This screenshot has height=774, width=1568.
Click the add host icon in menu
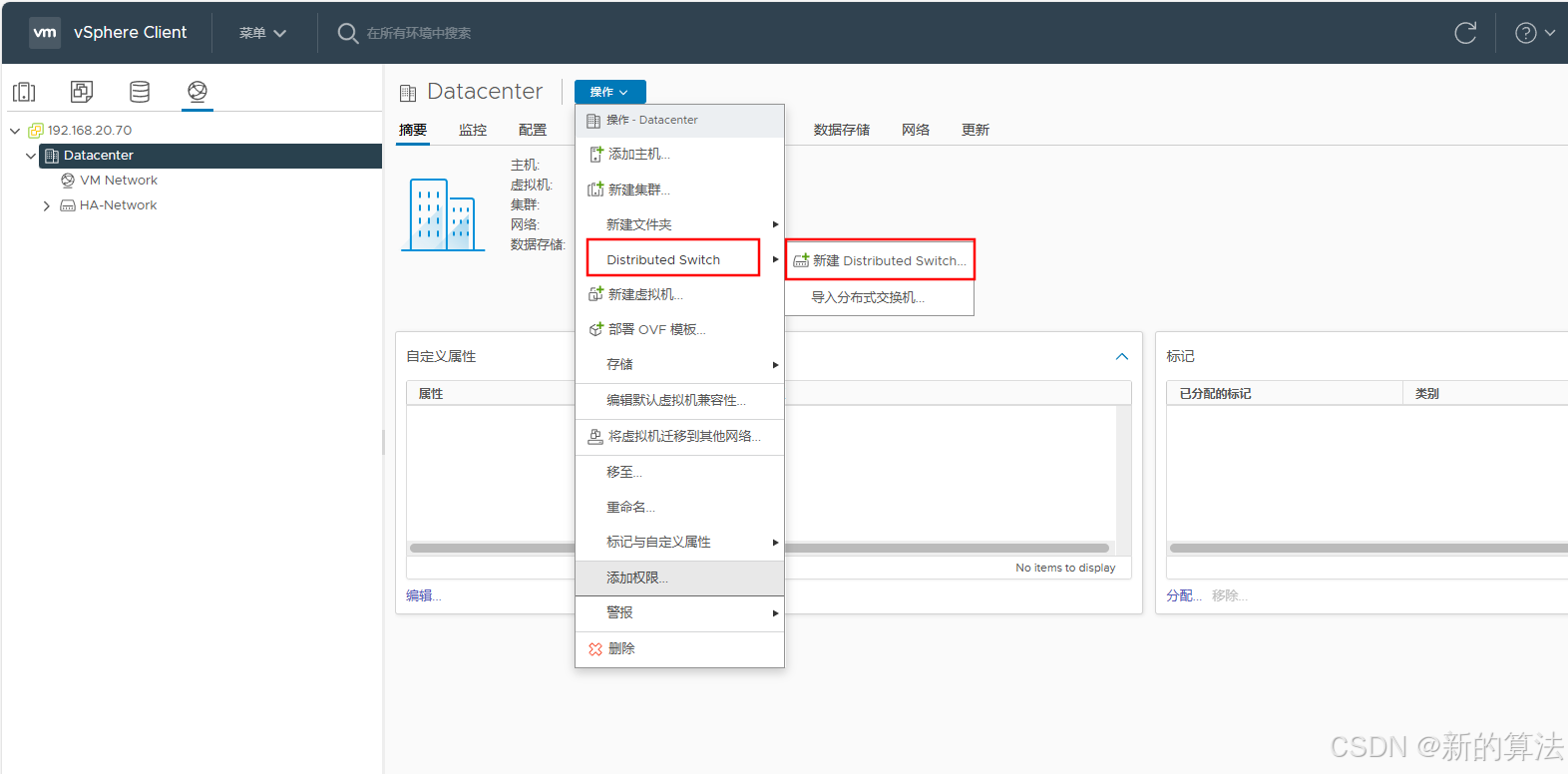pyautogui.click(x=595, y=154)
